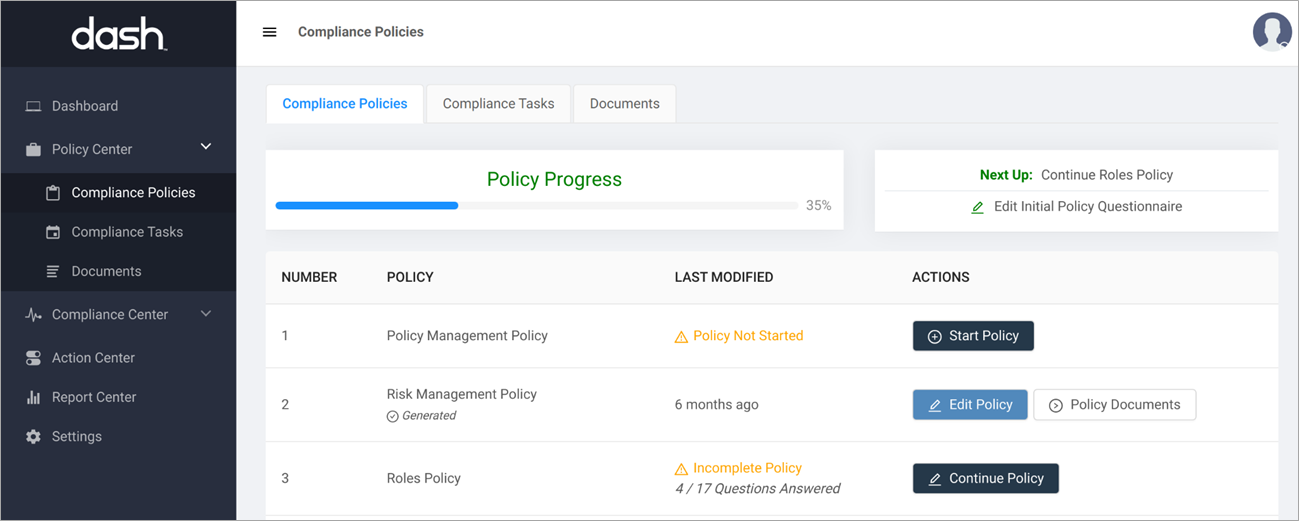1299x521 pixels.
Task: Open the user profile avatar
Action: (1271, 32)
